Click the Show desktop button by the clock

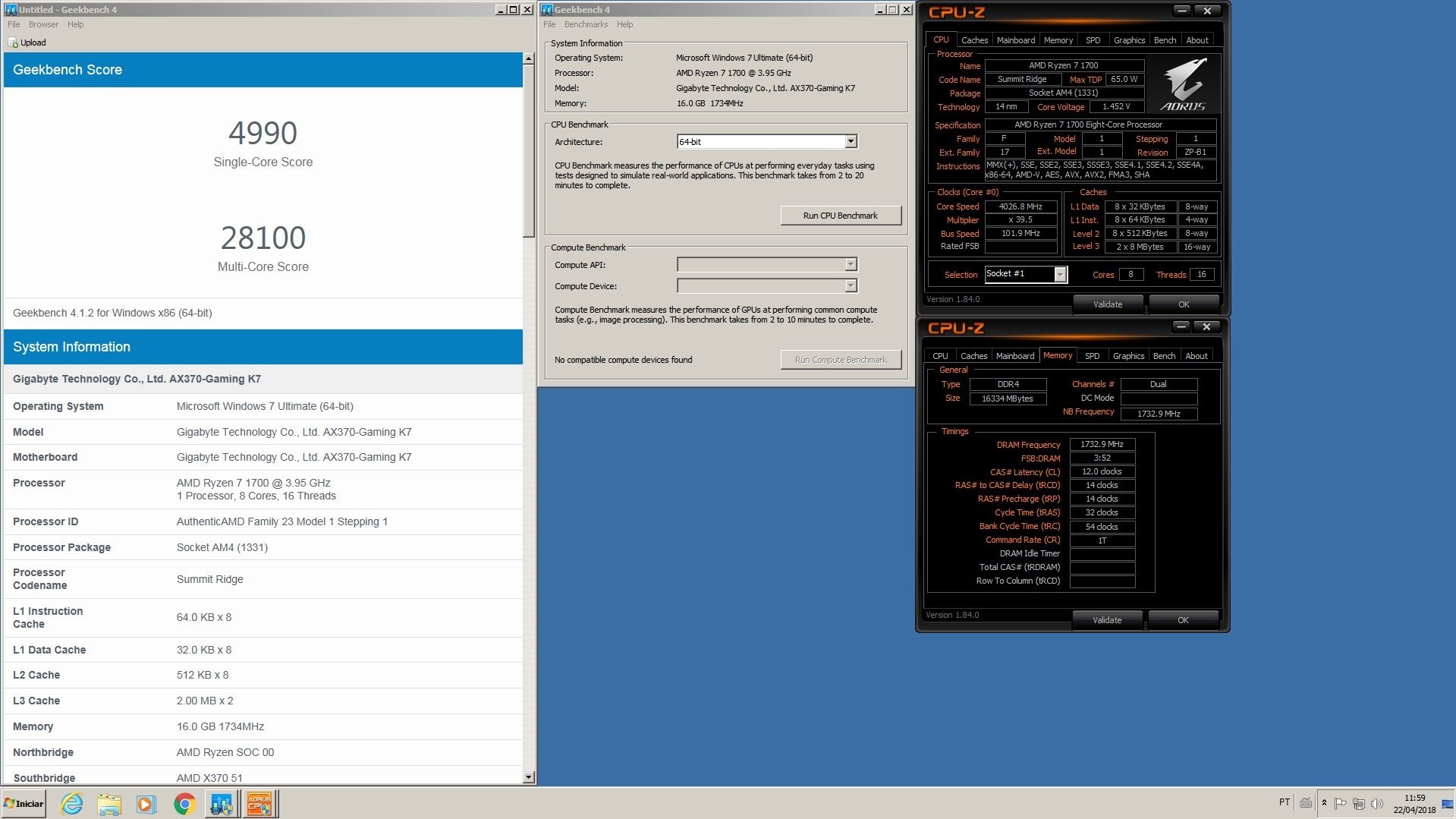click(x=1448, y=803)
